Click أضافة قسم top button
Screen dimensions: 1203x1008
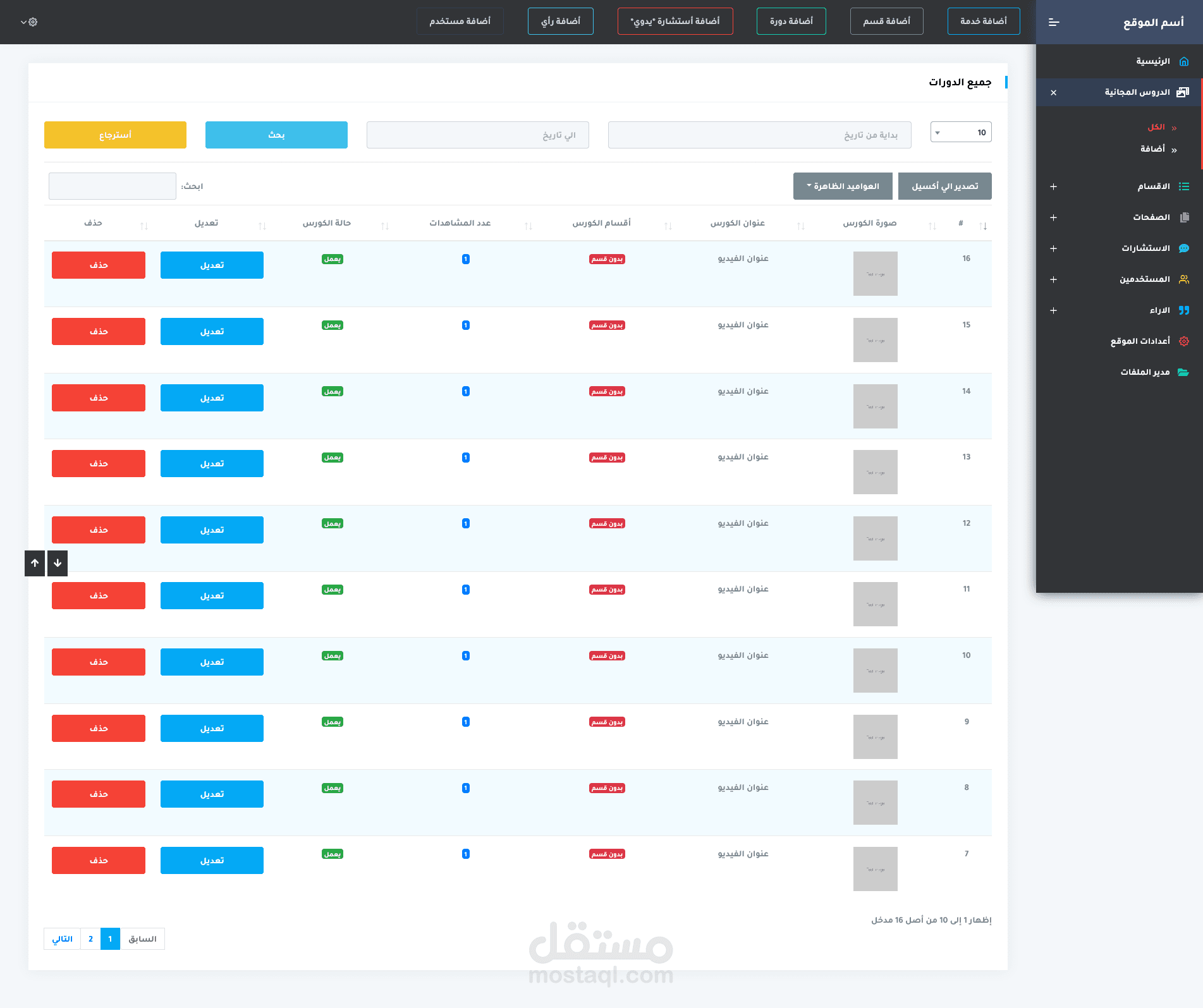887,21
